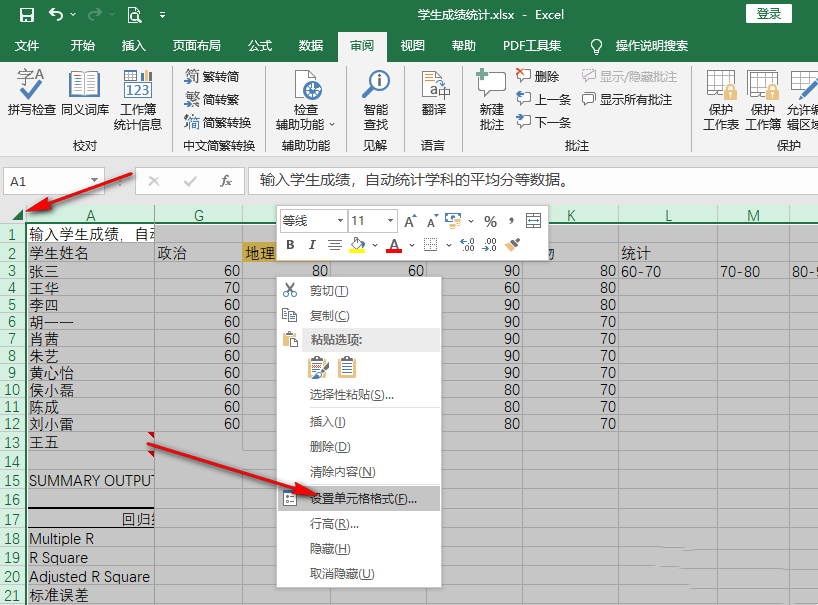818x605 pixels.
Task: Select column G header
Action: pos(199,215)
